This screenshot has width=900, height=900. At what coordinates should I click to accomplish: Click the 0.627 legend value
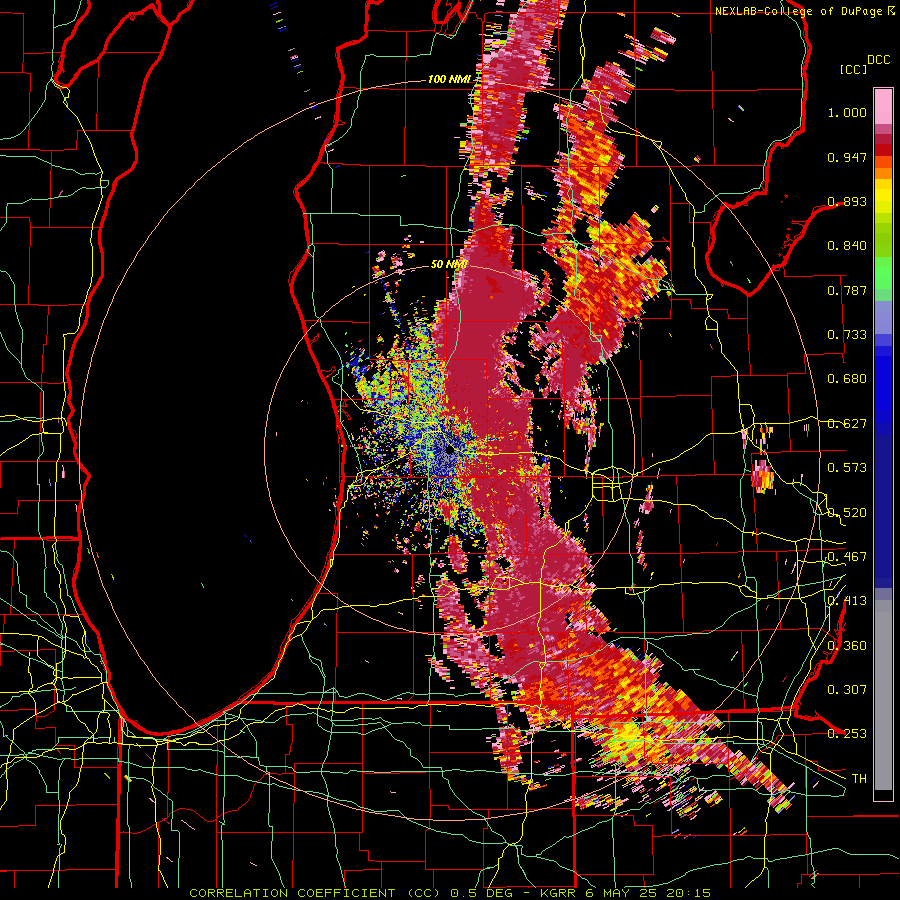(x=847, y=424)
